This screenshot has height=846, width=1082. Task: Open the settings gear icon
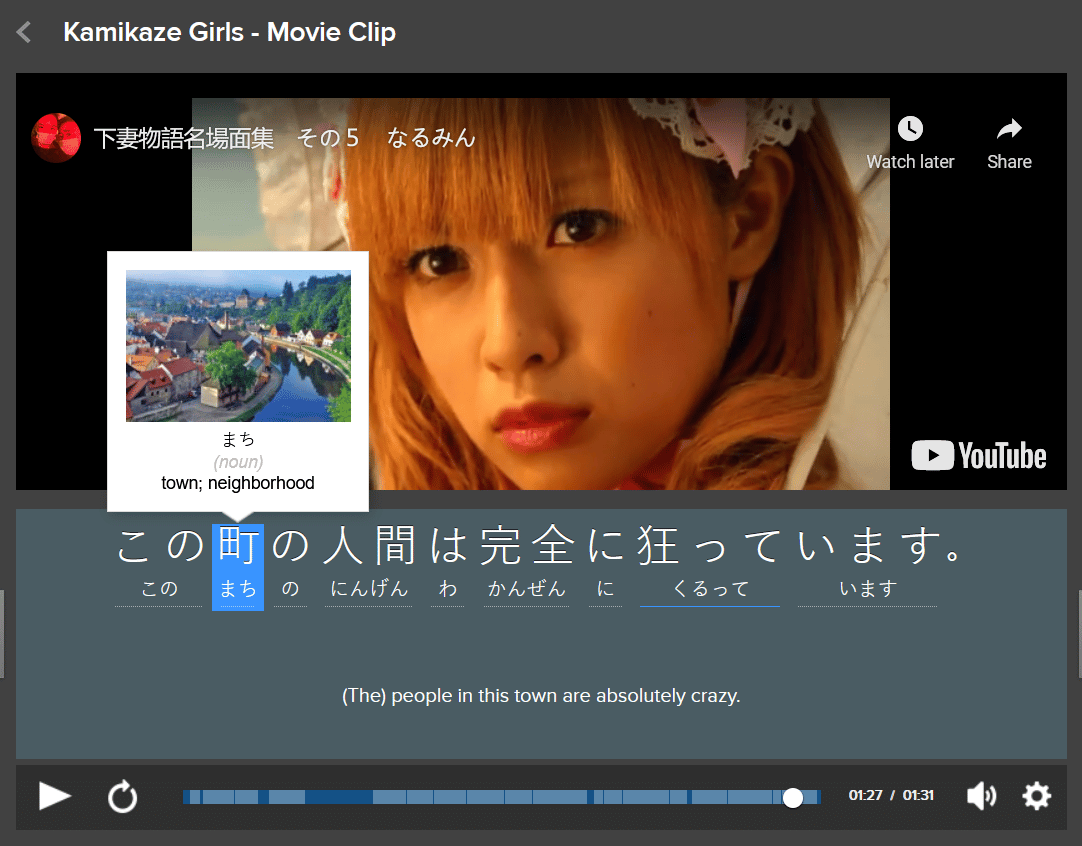[1036, 796]
